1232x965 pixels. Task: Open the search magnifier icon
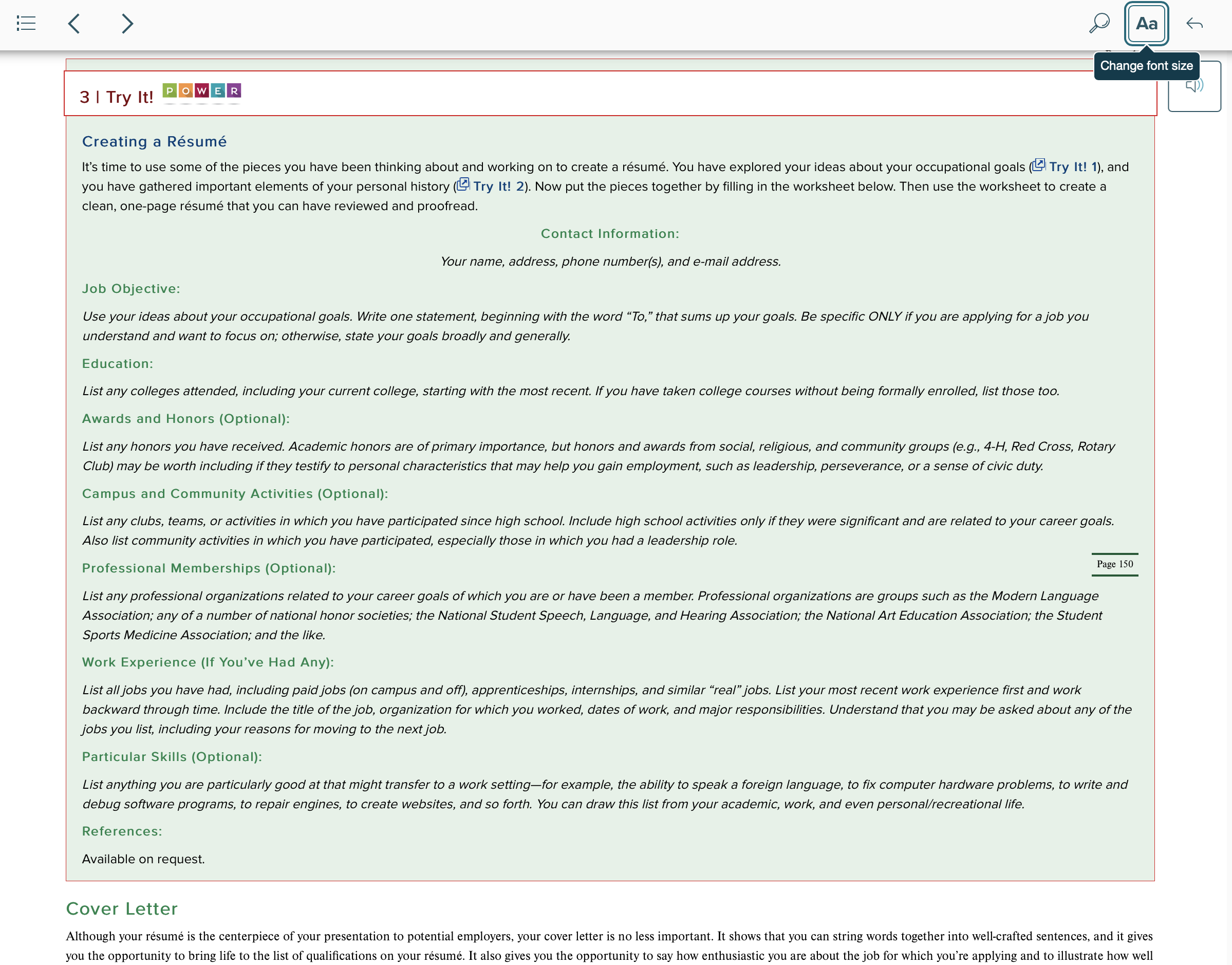tap(1099, 23)
